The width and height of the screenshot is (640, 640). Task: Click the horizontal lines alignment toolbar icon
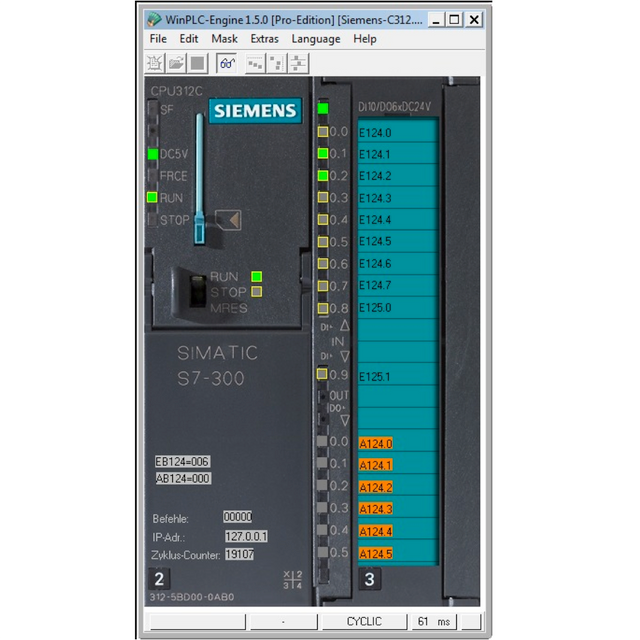pos(298,63)
